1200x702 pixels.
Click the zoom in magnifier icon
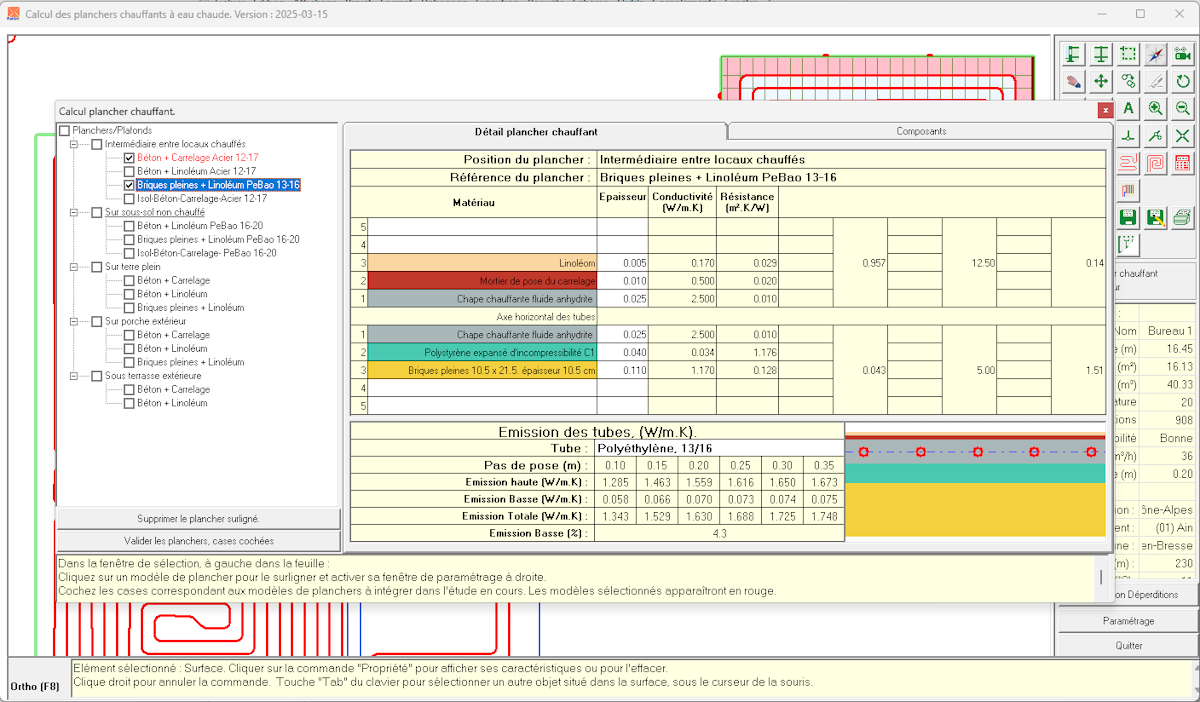(1155, 108)
